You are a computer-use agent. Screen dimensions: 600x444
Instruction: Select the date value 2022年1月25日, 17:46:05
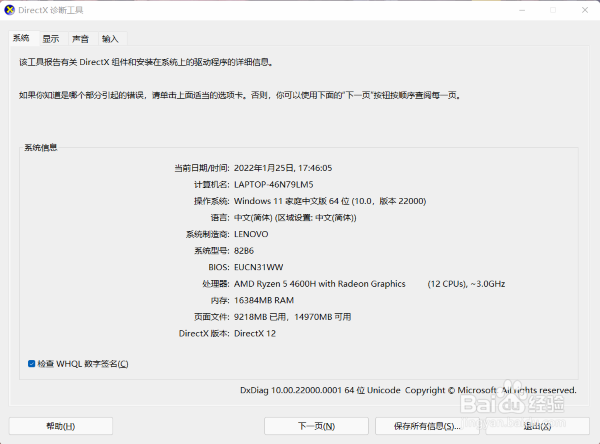(283, 168)
